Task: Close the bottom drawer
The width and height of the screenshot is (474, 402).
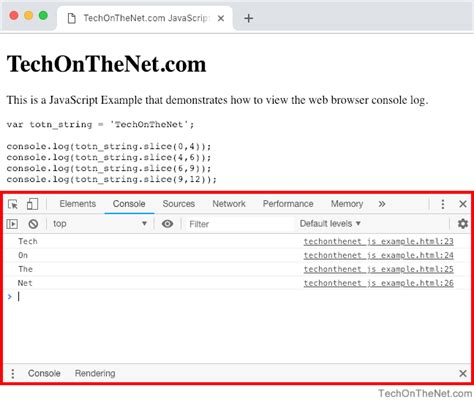Action: pos(463,373)
